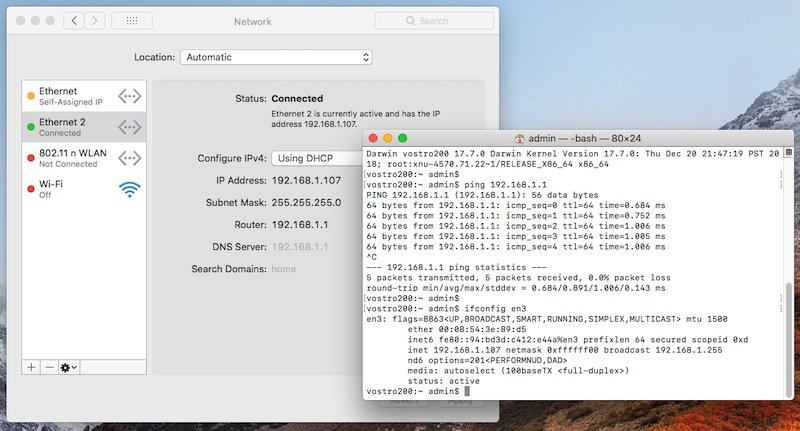800x431 pixels.
Task: Click the Network window title
Action: [253, 21]
